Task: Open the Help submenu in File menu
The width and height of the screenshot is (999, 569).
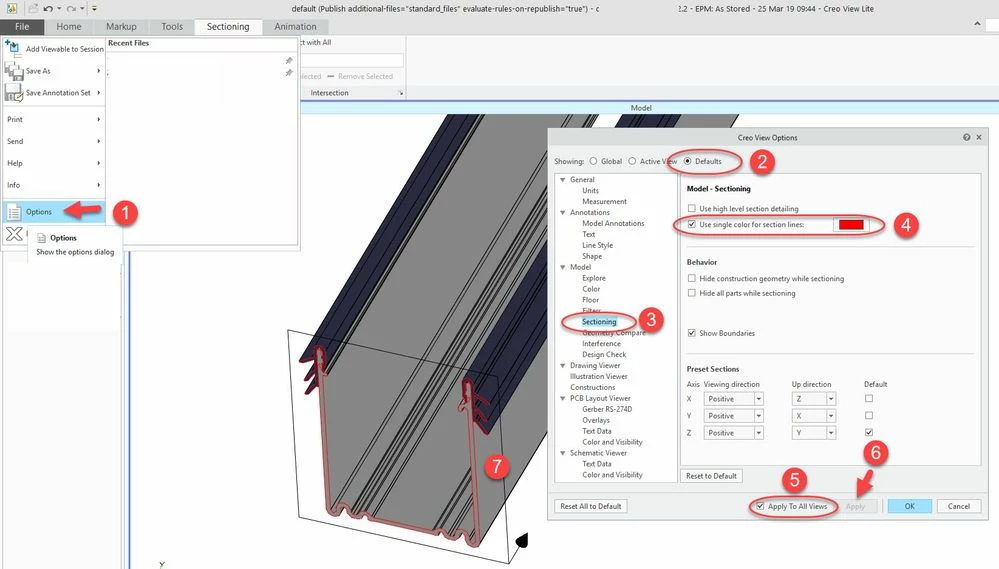Action: [54, 163]
